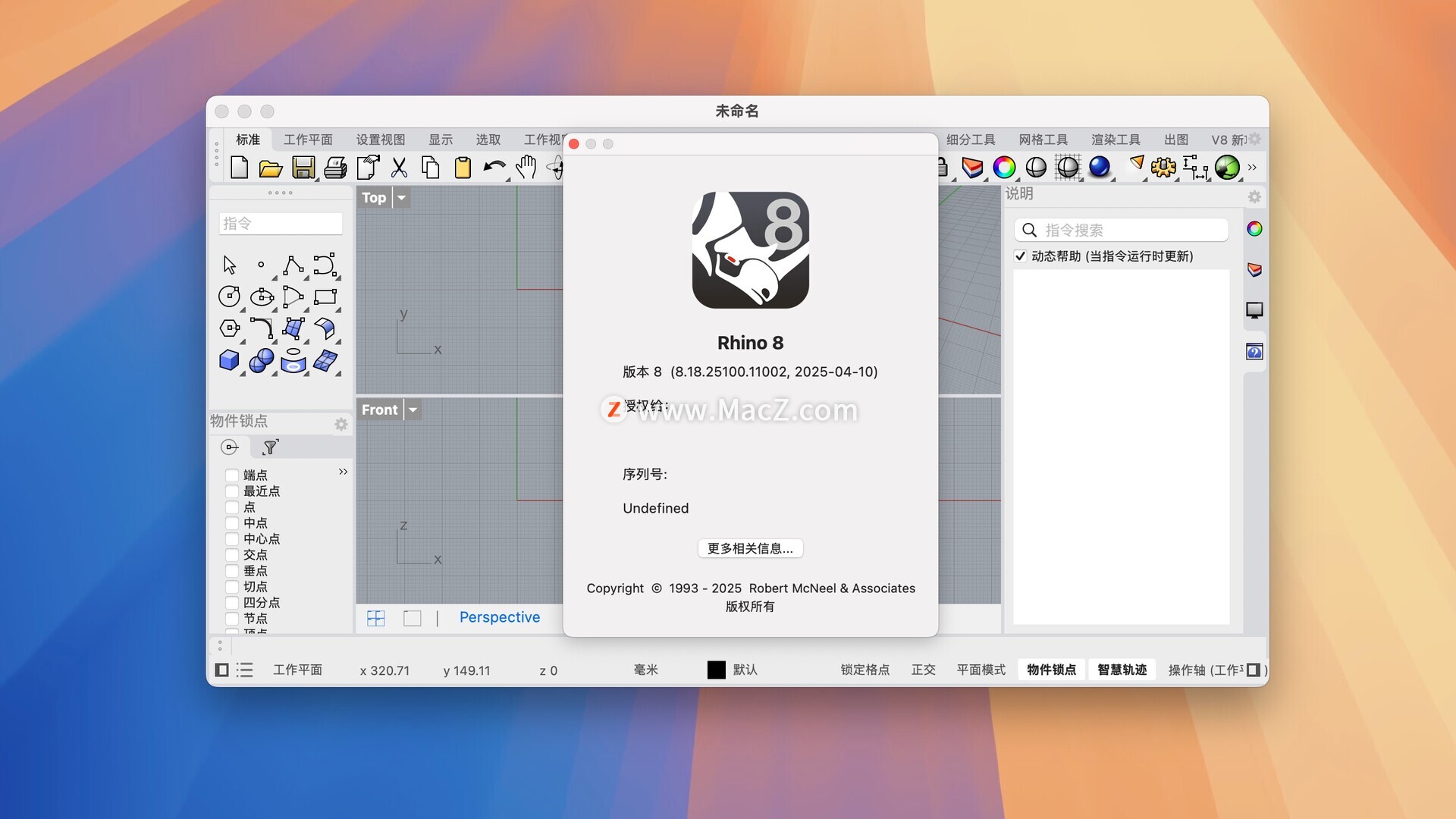Open 物件锁点 panel gear menu
1456x819 pixels.
(341, 425)
